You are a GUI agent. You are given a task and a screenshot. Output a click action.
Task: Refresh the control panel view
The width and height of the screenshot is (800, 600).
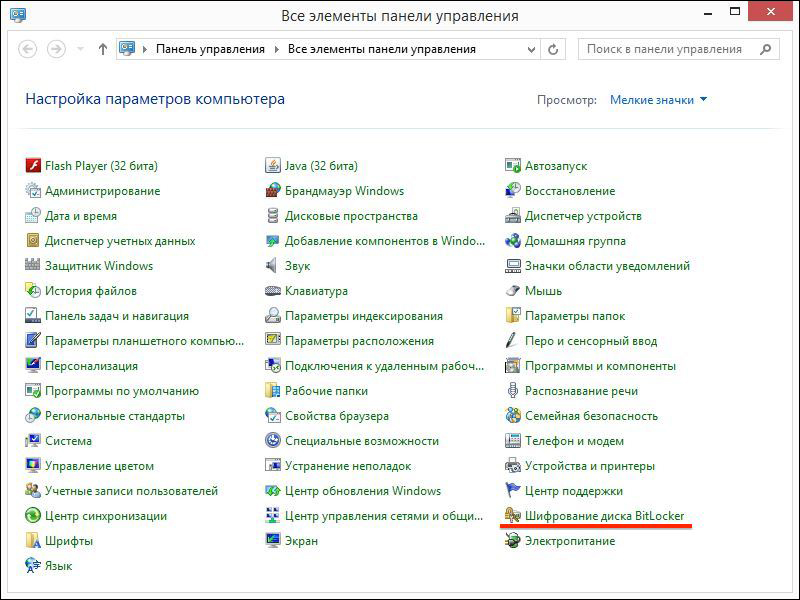pyautogui.click(x=553, y=49)
